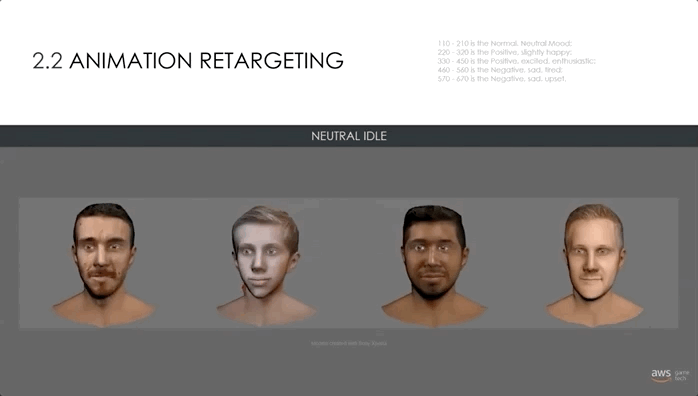Select the smiling light-haired head model on right
698x396 pixels.
point(594,265)
